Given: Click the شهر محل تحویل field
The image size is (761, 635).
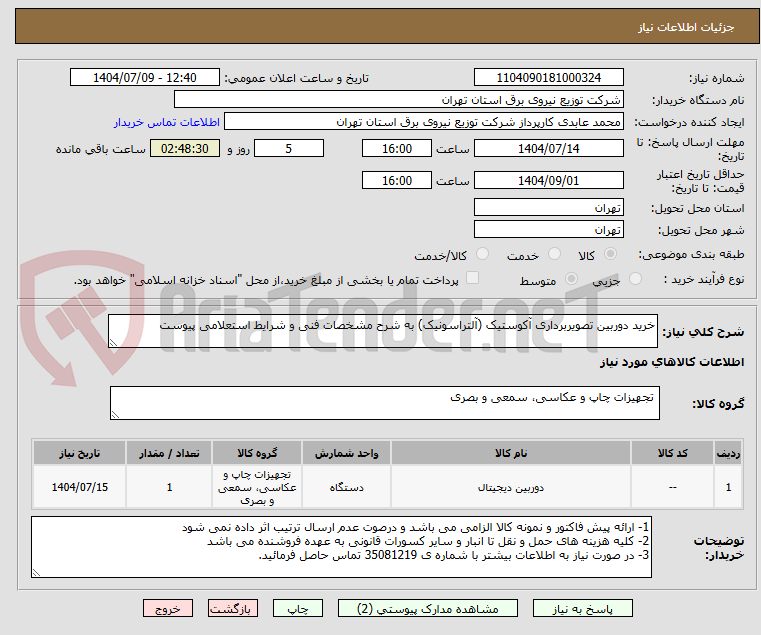Looking at the screenshot, I should 549,229.
